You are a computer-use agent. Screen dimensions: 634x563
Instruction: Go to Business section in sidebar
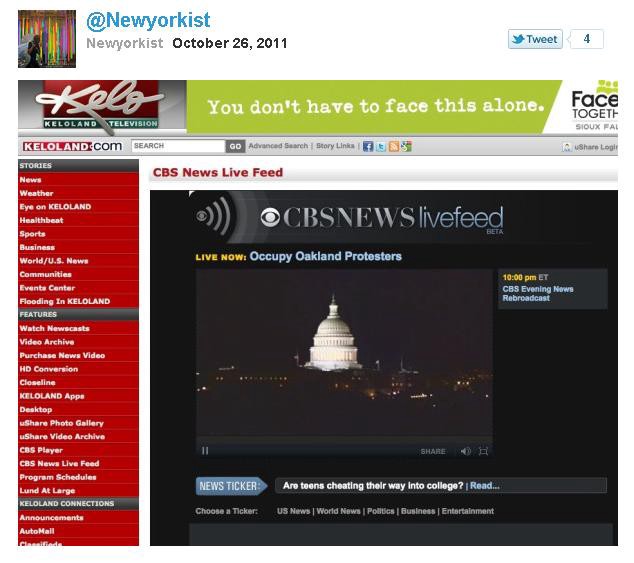pos(78,247)
